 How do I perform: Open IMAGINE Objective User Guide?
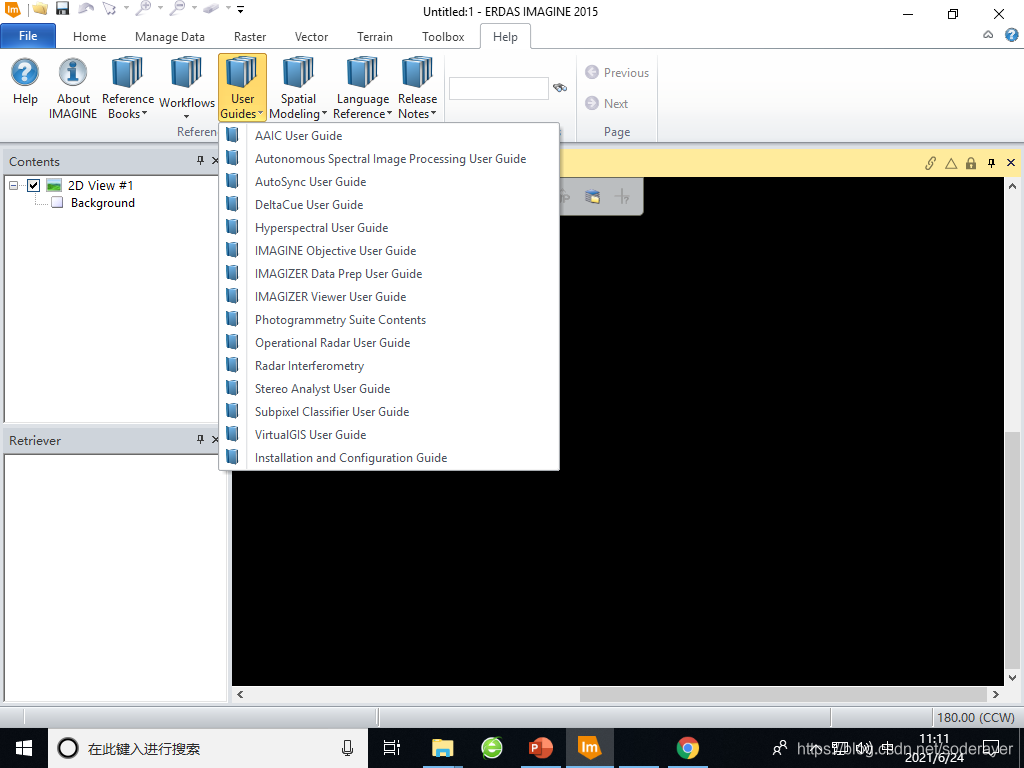(x=389, y=251)
